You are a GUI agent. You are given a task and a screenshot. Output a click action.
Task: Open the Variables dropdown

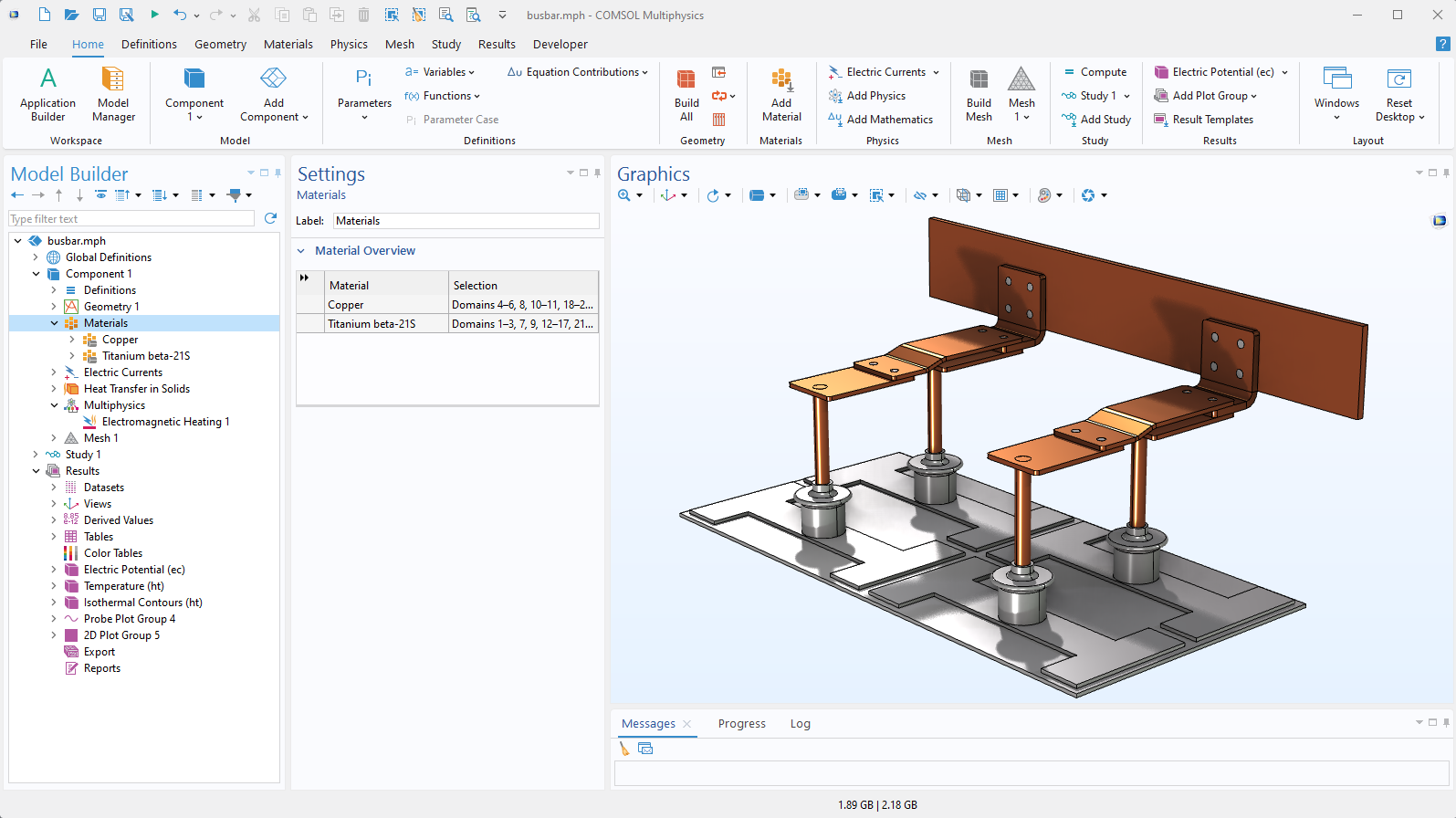point(440,72)
